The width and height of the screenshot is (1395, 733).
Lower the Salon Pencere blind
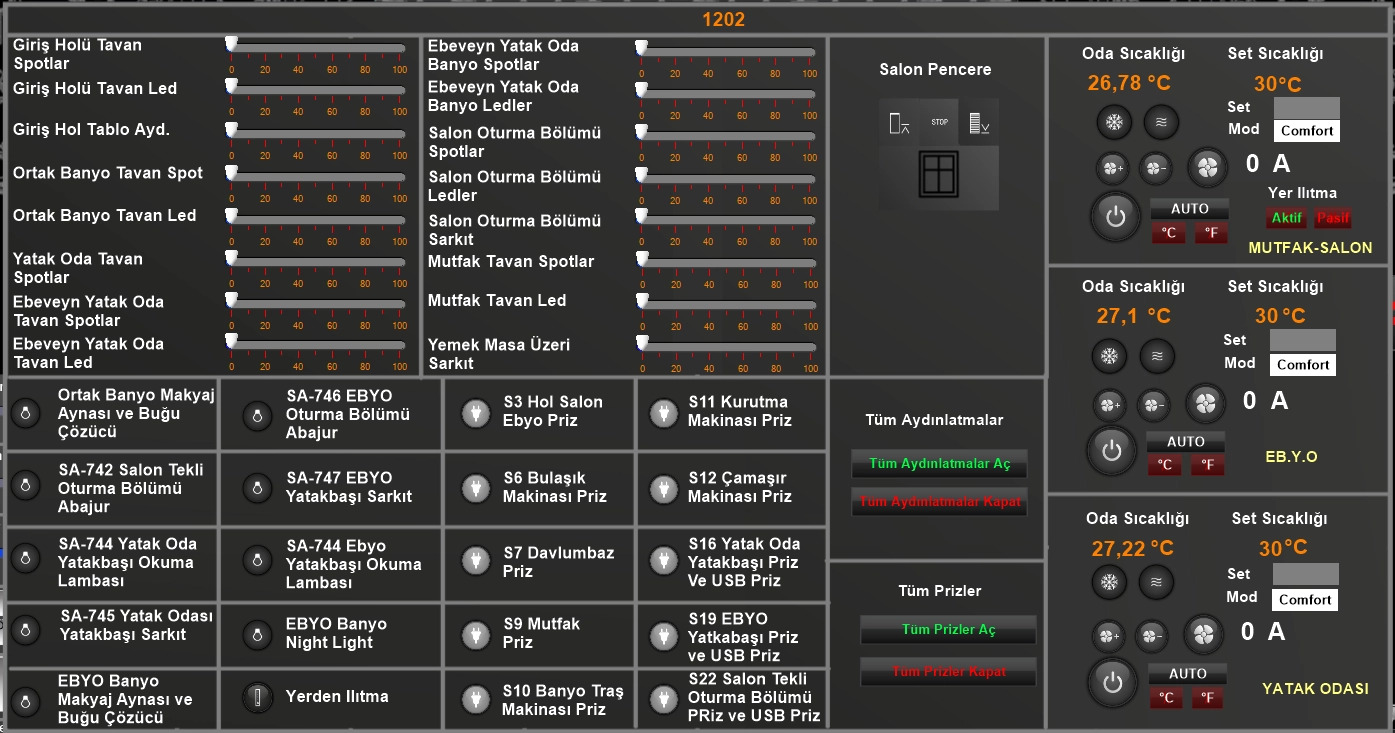click(x=979, y=123)
